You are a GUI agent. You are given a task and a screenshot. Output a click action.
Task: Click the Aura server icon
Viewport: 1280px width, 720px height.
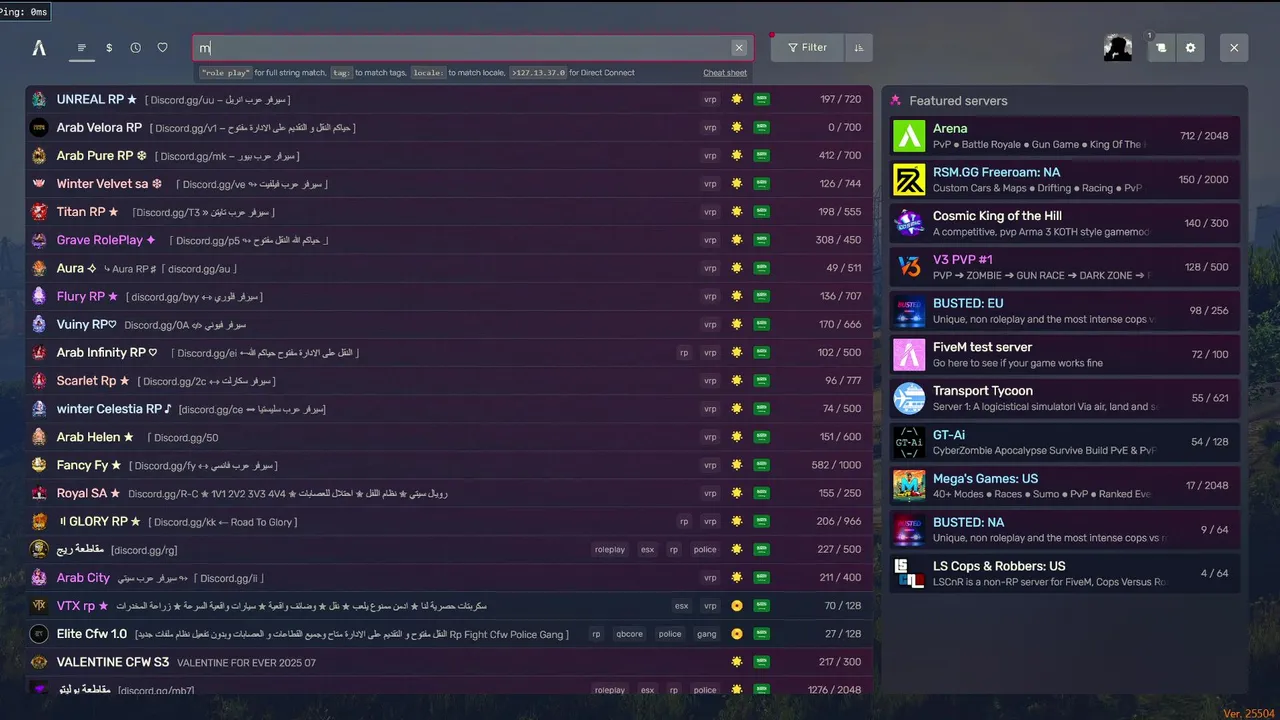pyautogui.click(x=39, y=268)
